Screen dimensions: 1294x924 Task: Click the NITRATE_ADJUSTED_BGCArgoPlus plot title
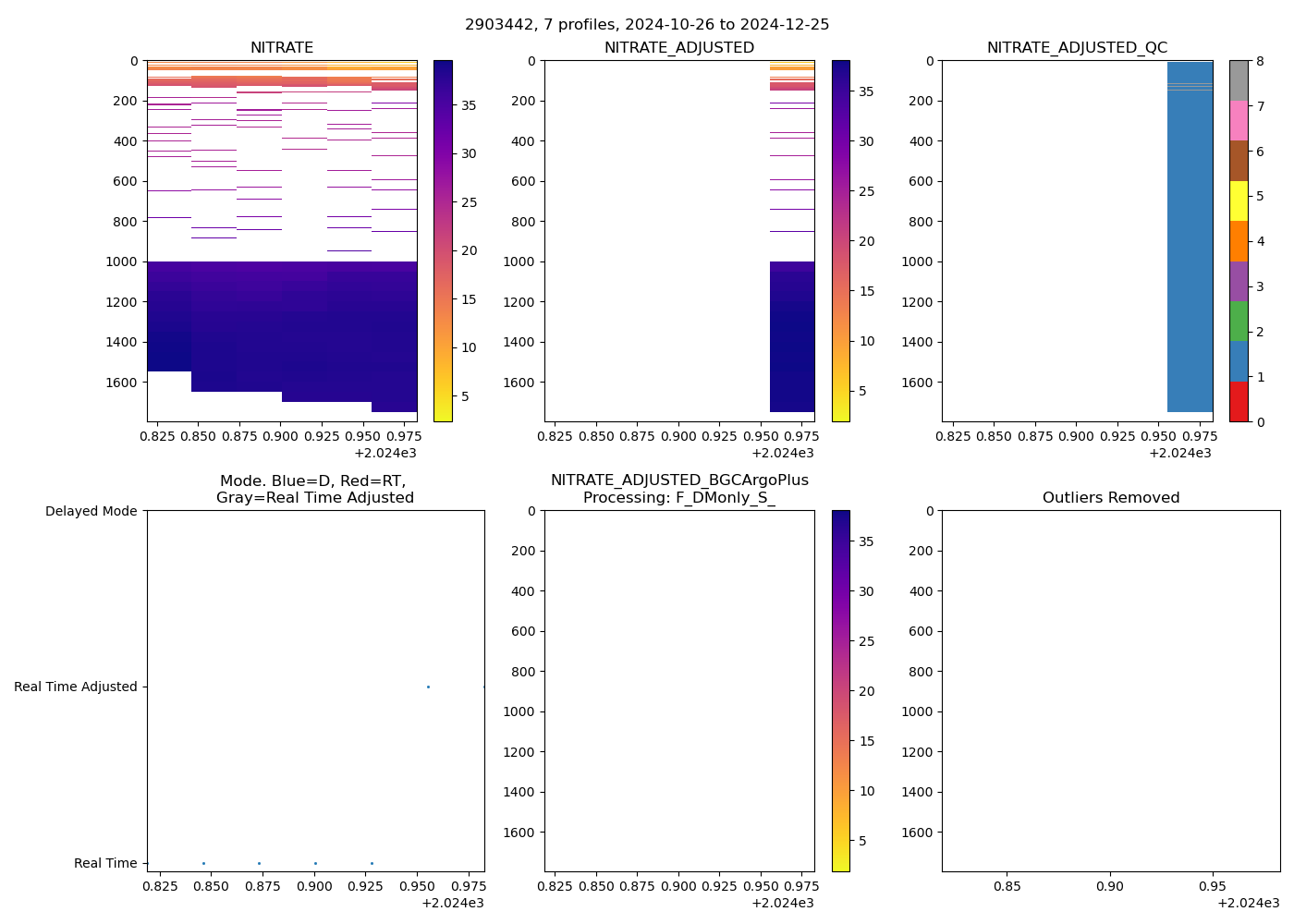tap(679, 480)
